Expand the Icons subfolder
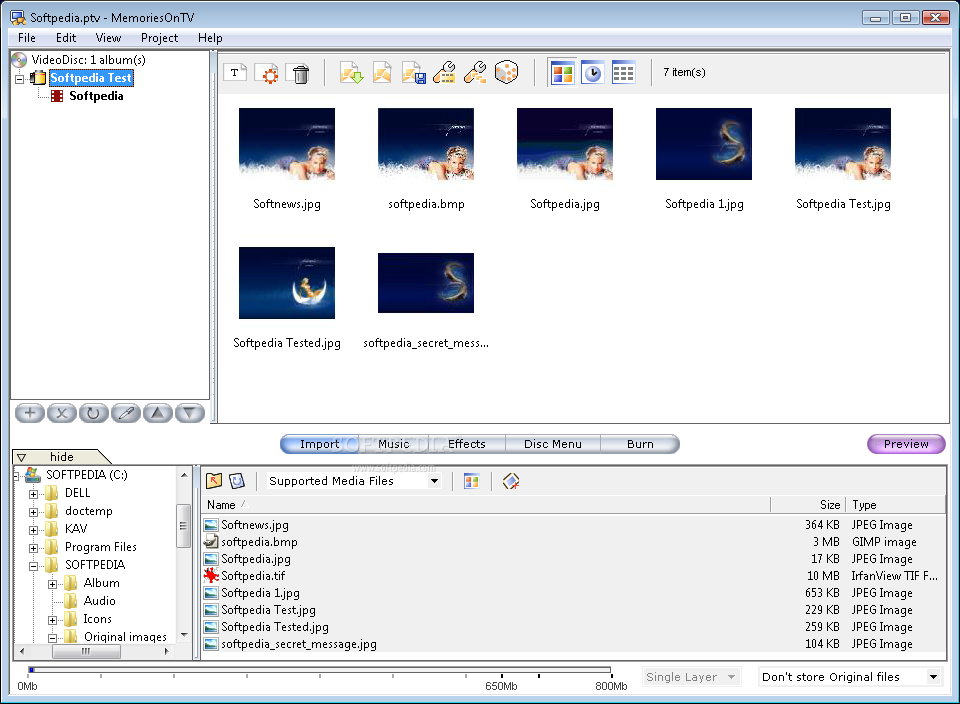This screenshot has height=704, width=960. (53, 620)
